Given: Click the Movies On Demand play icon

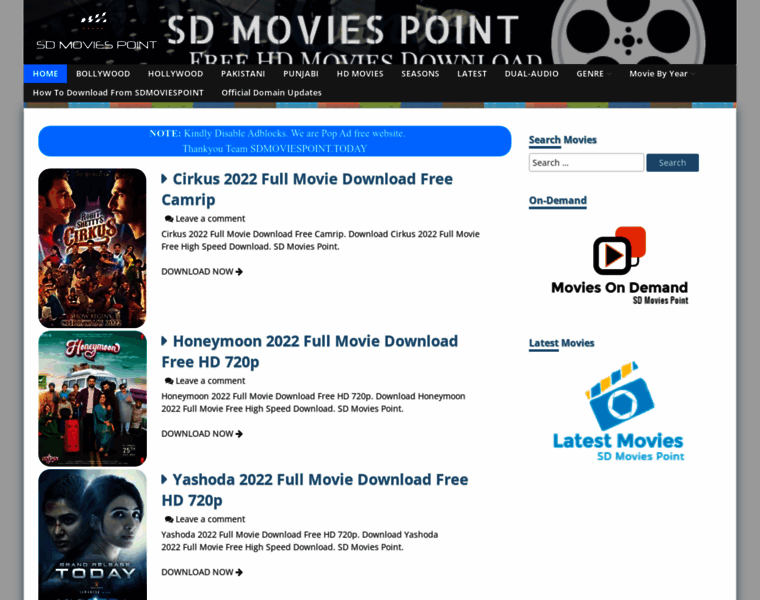Looking at the screenshot, I should pyautogui.click(x=619, y=251).
